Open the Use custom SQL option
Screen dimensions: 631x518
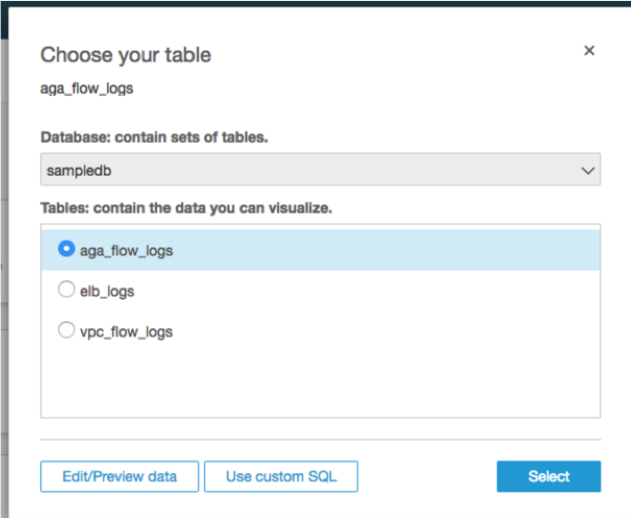(281, 476)
